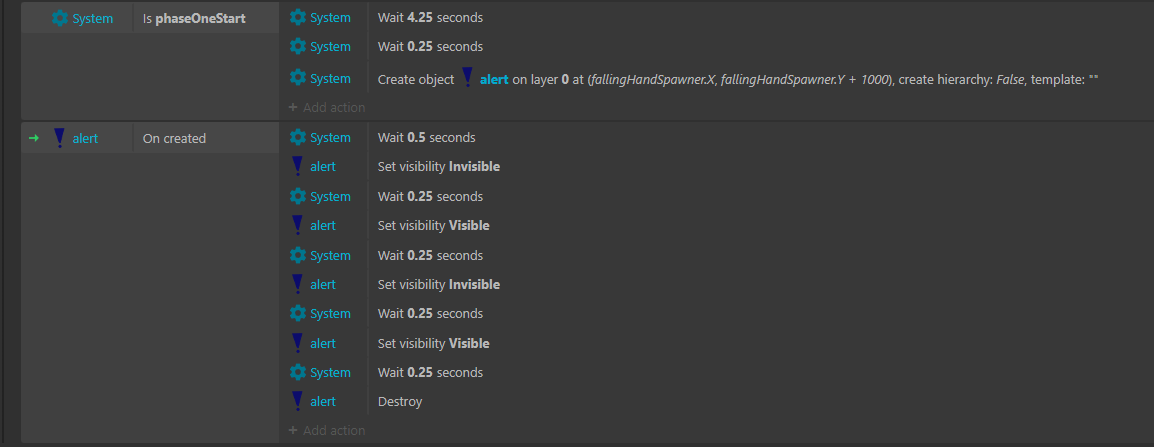
Task: Select alert icon on the Destroy action
Action: pyautogui.click(x=298, y=401)
